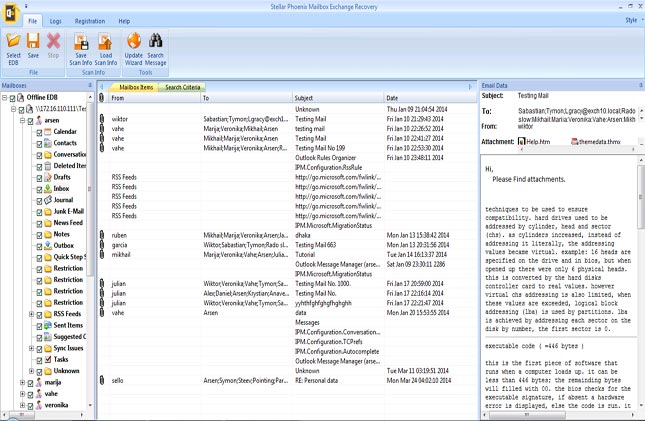The image size is (645, 421).
Task: Click the marija mailbox user icon
Action: tap(39, 382)
